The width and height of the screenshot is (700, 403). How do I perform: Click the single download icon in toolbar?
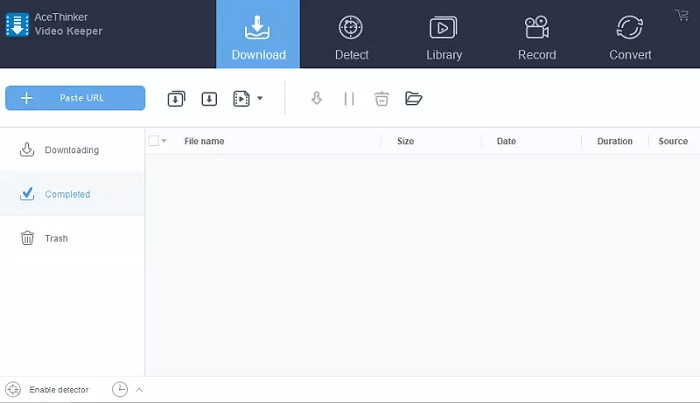pyautogui.click(x=209, y=98)
